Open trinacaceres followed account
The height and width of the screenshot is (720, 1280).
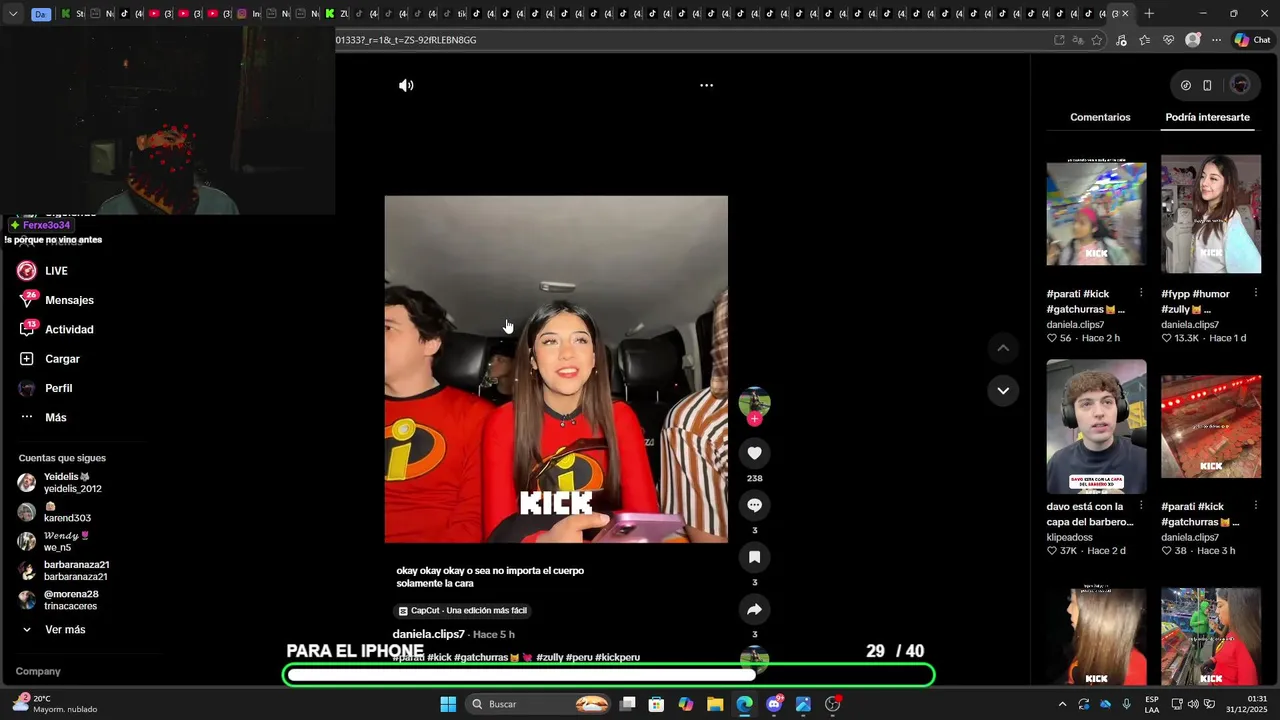click(58, 600)
